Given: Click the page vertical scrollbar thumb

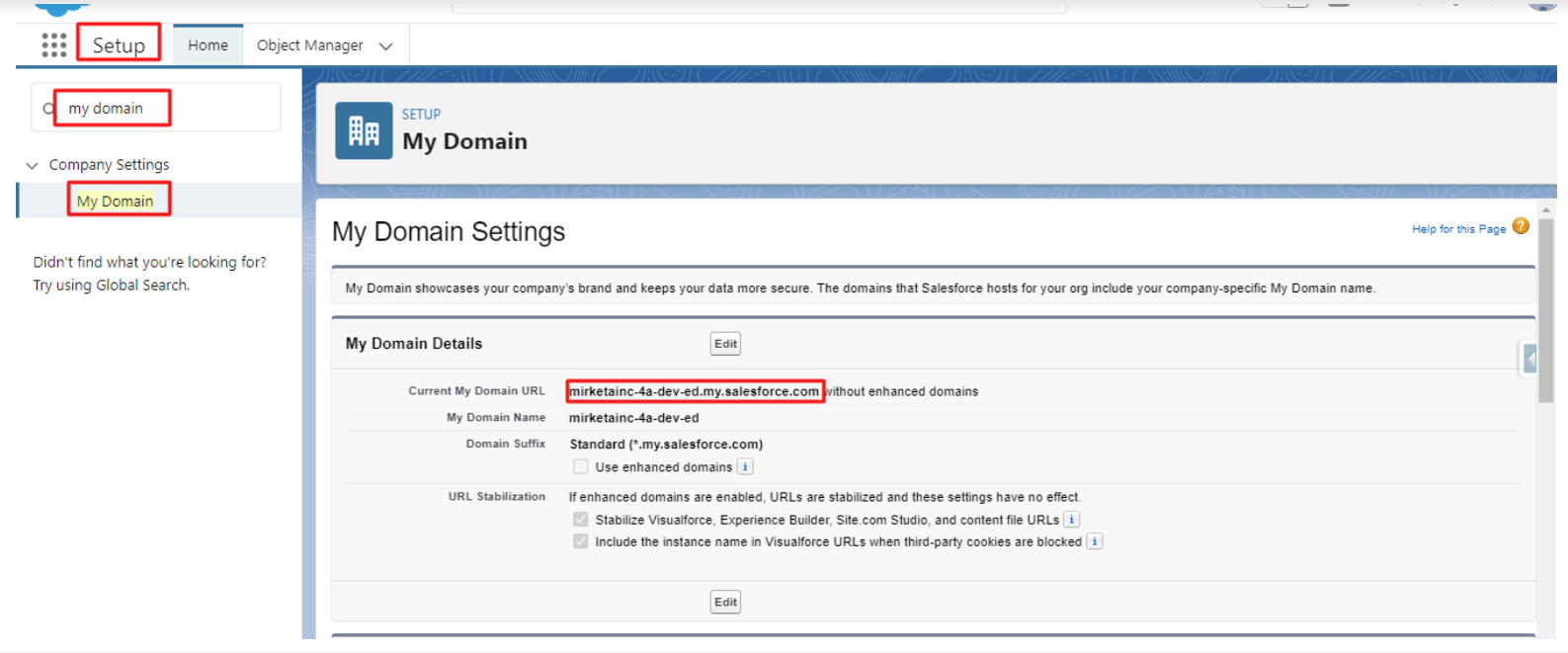Looking at the screenshot, I should [x=1546, y=310].
